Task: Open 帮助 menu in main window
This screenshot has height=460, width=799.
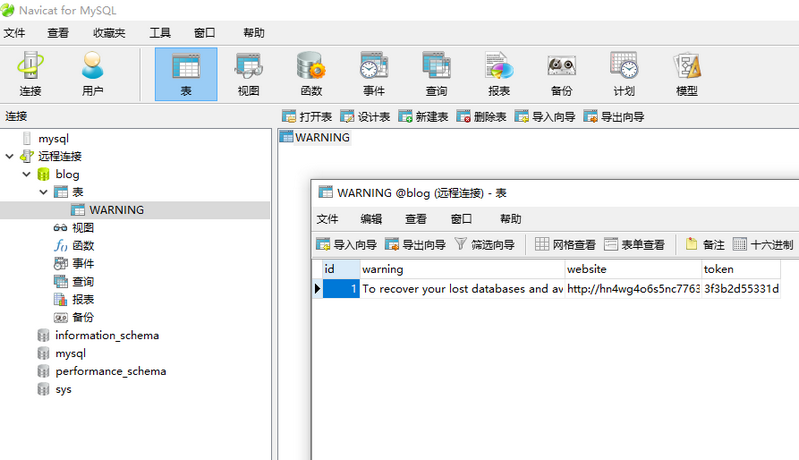Action: point(254,33)
